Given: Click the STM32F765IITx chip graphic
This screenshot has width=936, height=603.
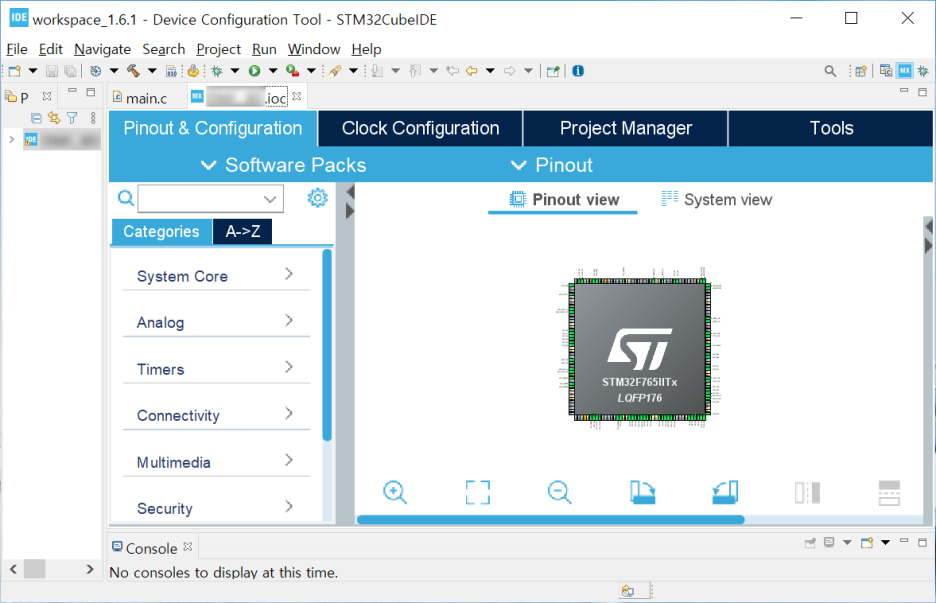Looking at the screenshot, I should [639, 349].
